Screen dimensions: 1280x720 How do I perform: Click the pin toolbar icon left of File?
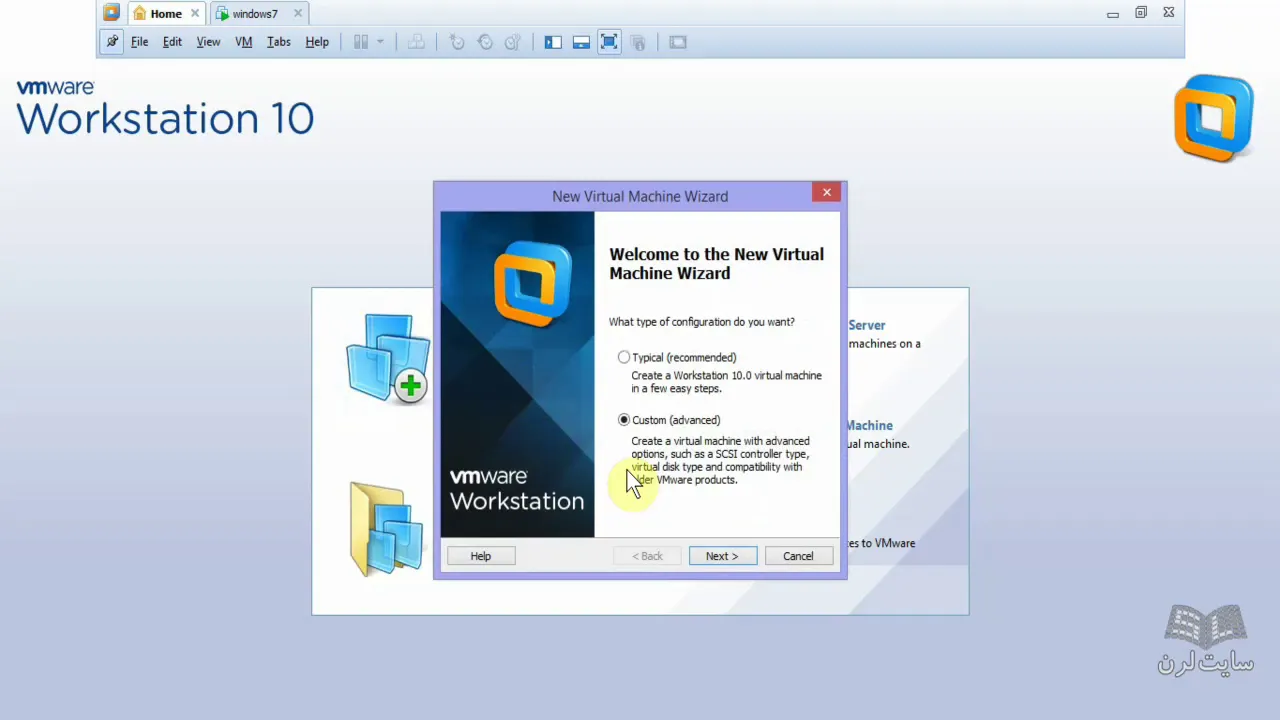112,42
